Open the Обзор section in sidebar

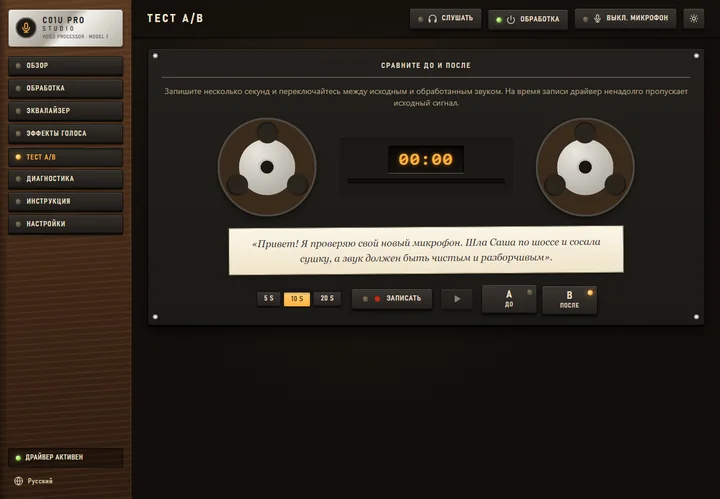point(66,66)
